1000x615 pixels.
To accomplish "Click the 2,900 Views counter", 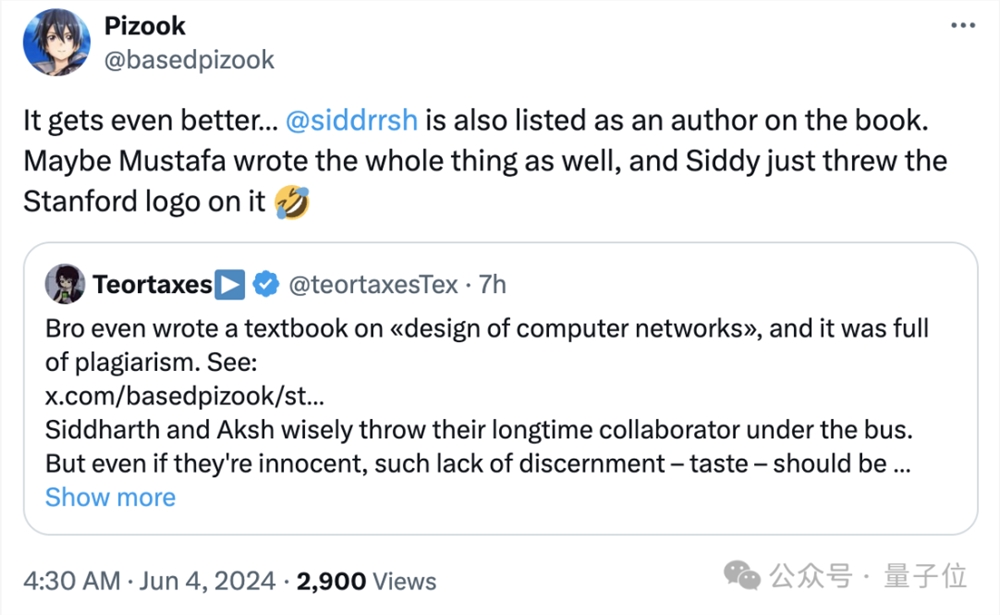I will [x=366, y=581].
